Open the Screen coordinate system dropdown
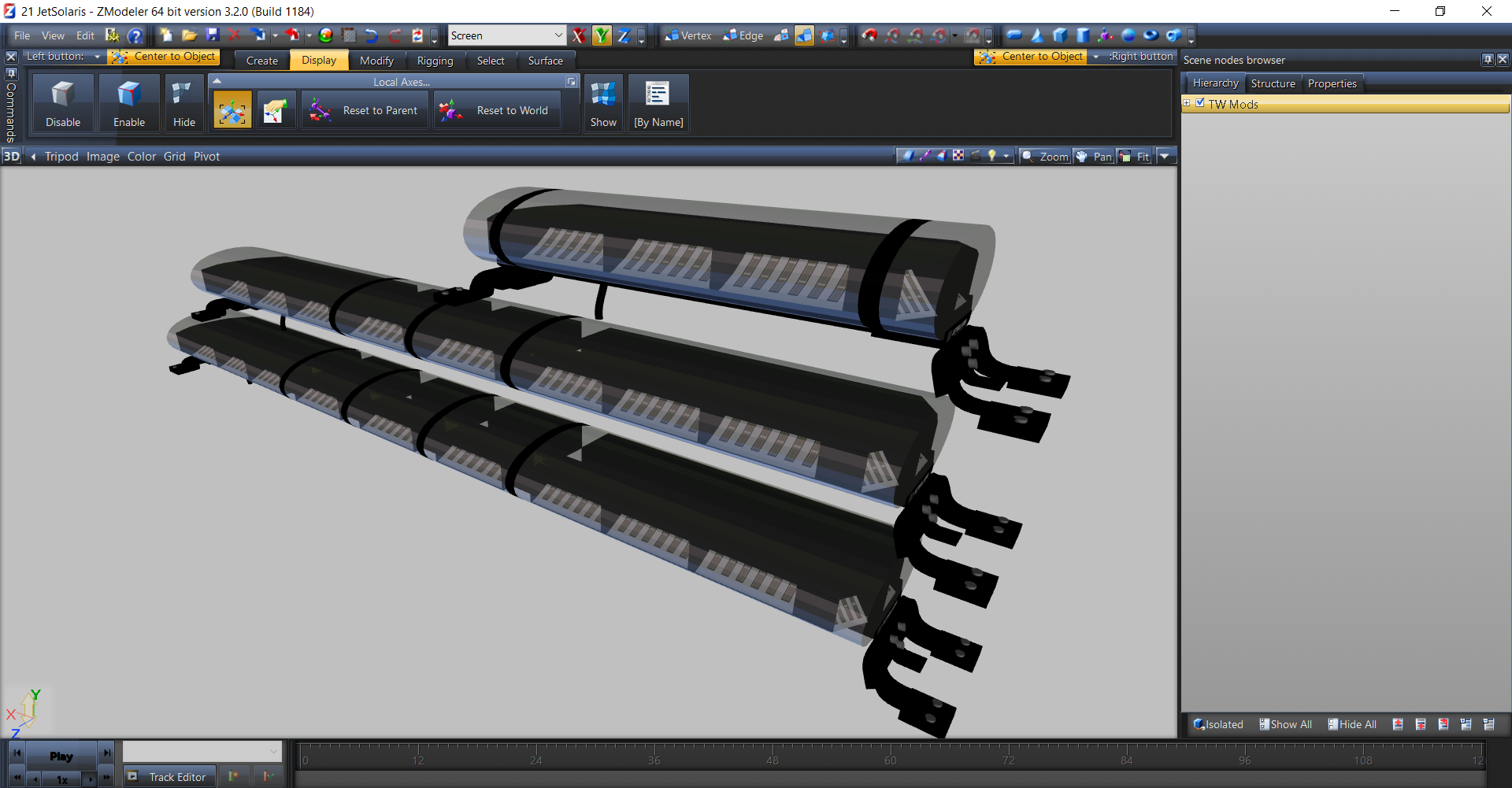The width and height of the screenshot is (1512, 788). (x=558, y=35)
